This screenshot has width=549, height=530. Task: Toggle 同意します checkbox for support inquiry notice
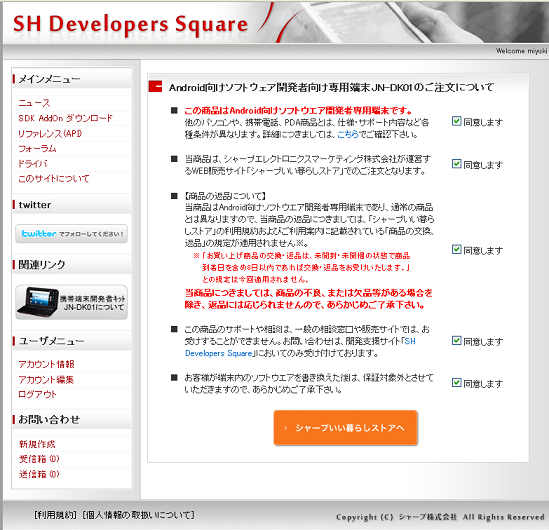point(457,340)
